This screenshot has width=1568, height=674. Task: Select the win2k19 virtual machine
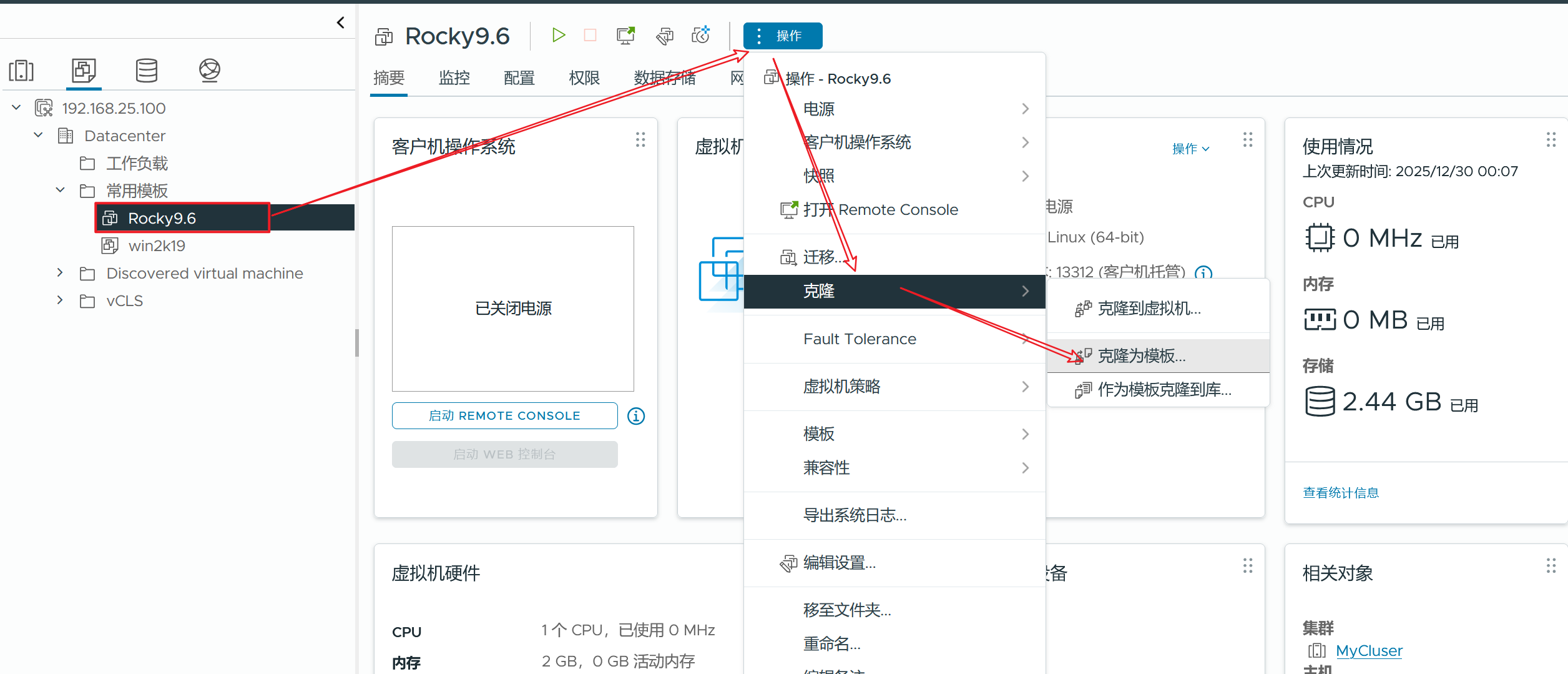pos(157,245)
